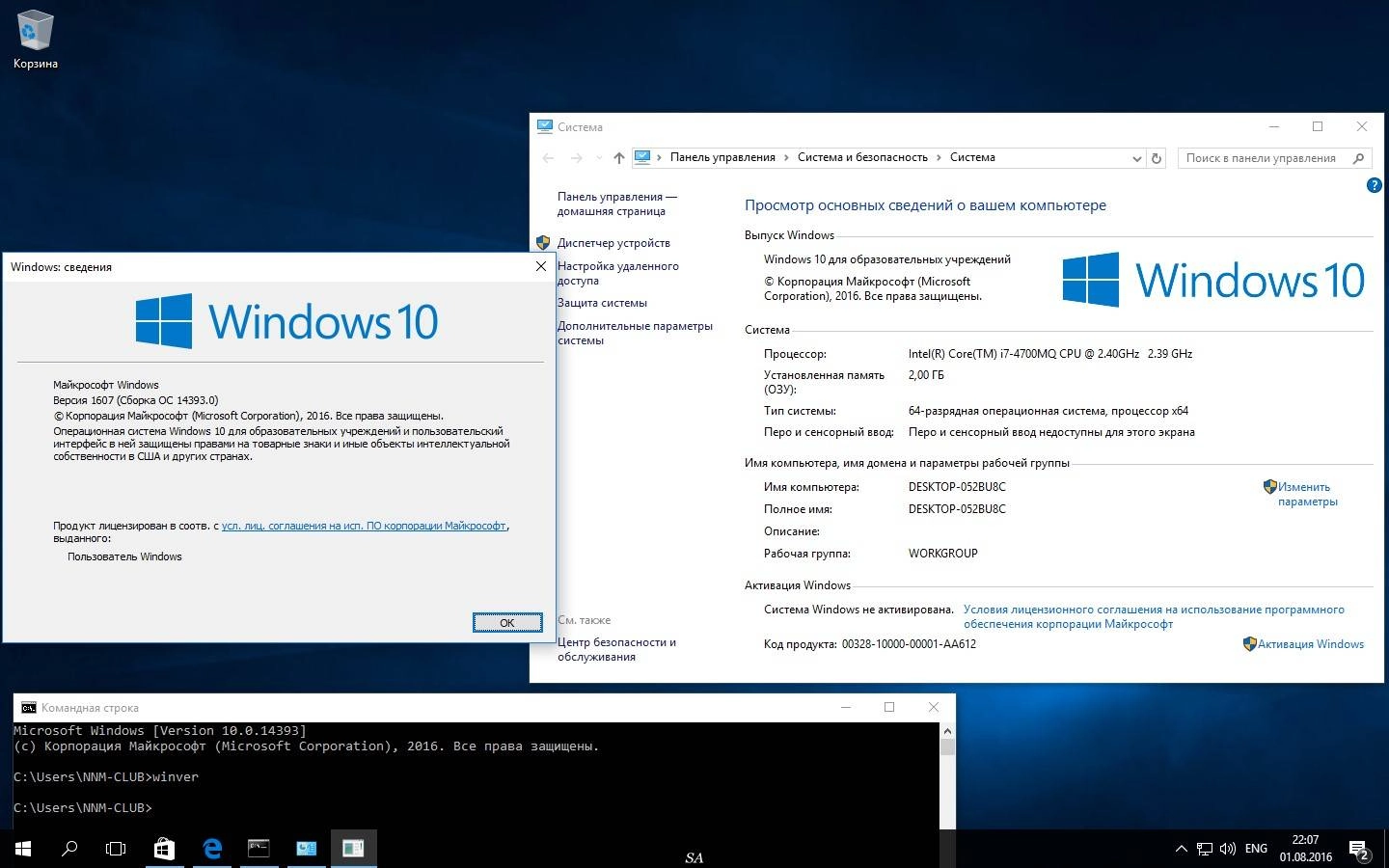Click the Windows Start button
The image size is (1389, 868).
(x=23, y=849)
